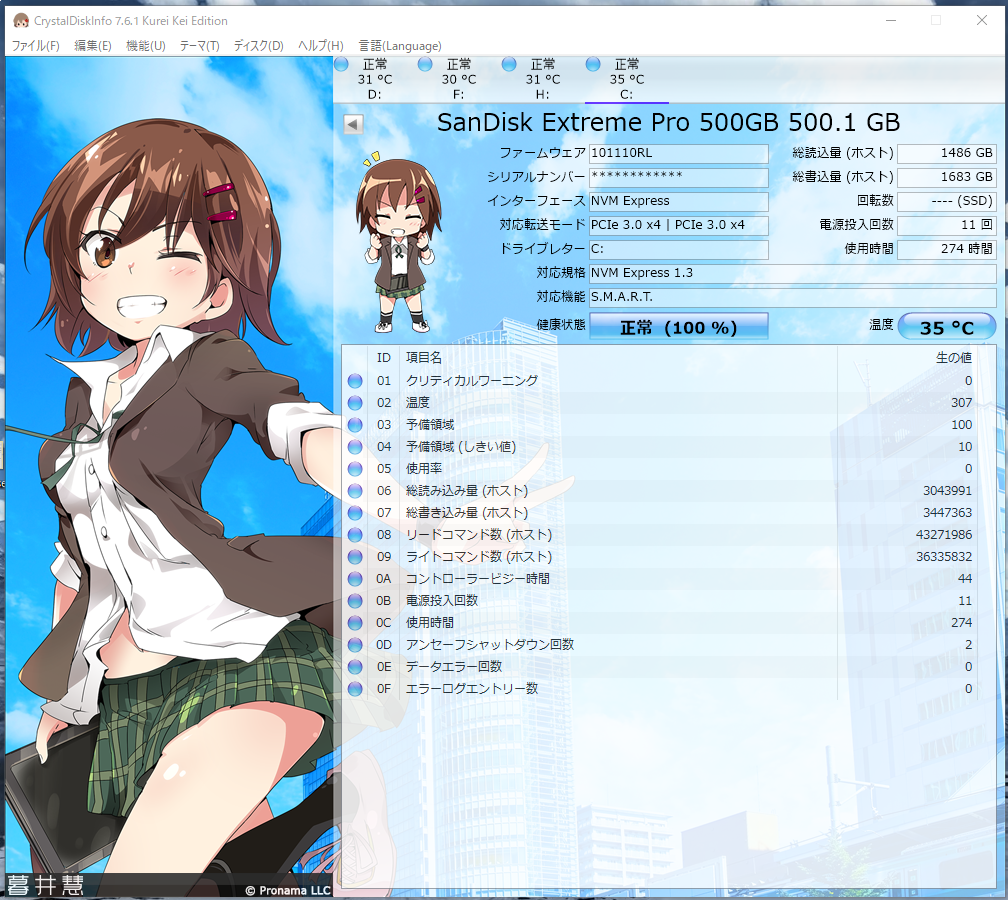The image size is (1008, 900).
Task: Click status orb for attribute 01 クリティカルワーニング
Action: pos(355,381)
